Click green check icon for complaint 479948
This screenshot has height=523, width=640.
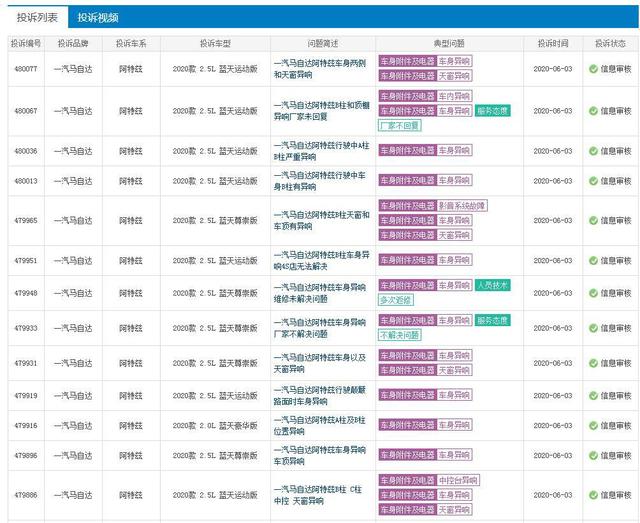click(x=593, y=293)
